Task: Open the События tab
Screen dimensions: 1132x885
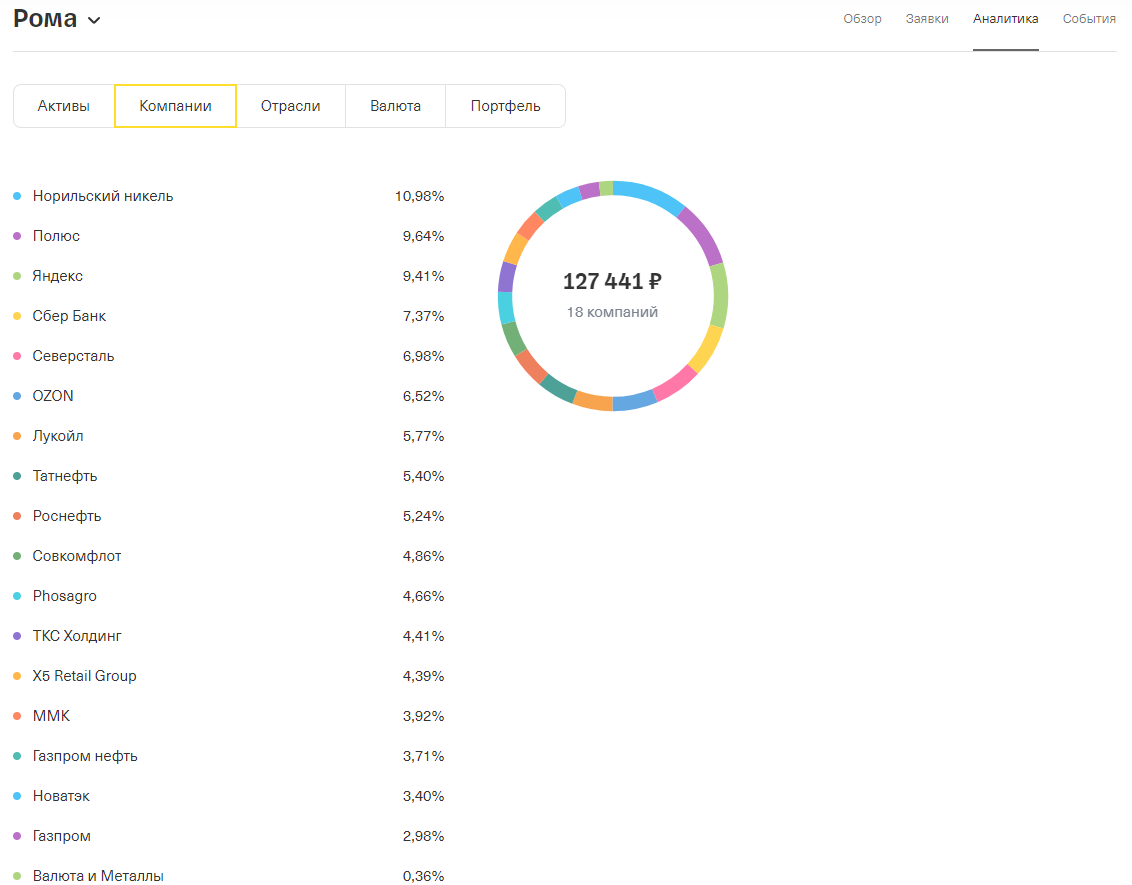Action: pos(1089,18)
